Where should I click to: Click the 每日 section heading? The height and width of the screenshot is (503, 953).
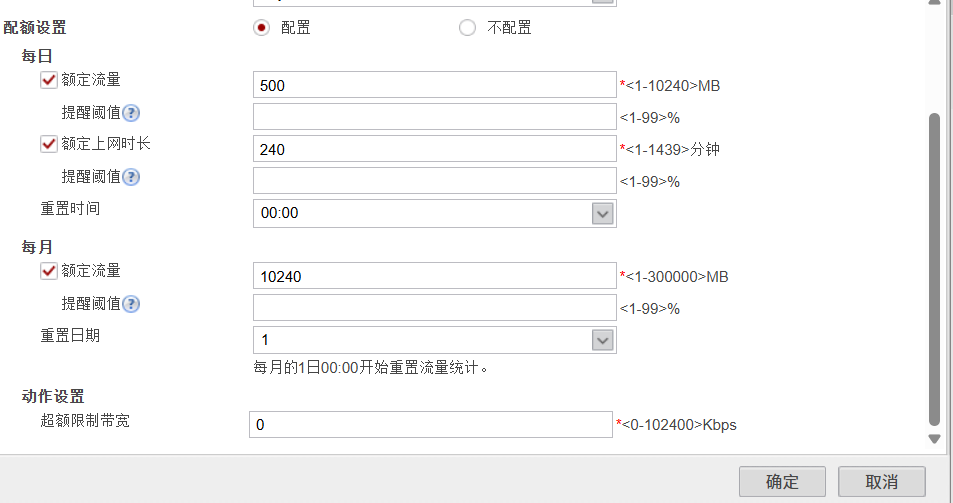click(x=37, y=56)
